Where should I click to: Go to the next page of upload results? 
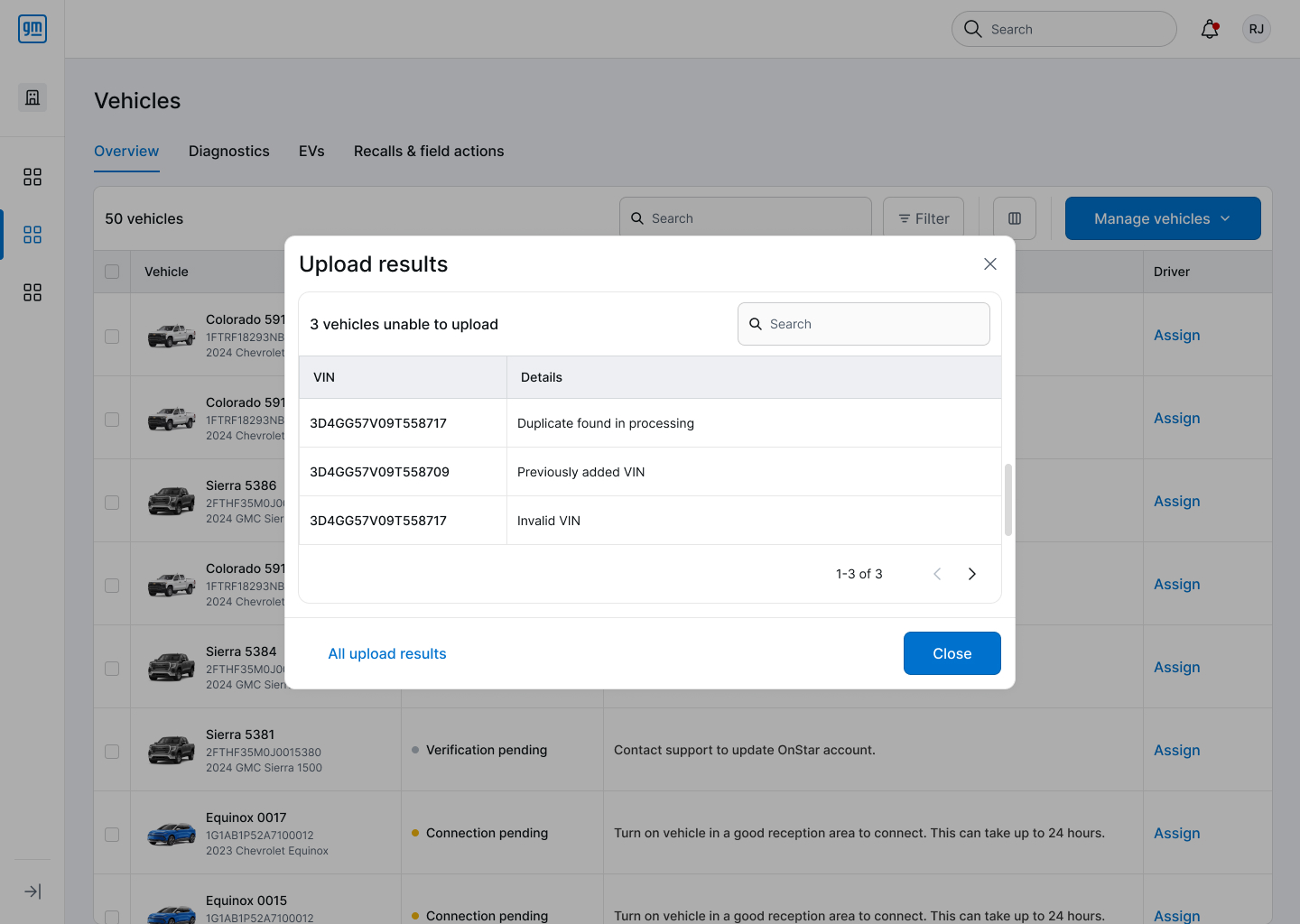click(x=972, y=574)
